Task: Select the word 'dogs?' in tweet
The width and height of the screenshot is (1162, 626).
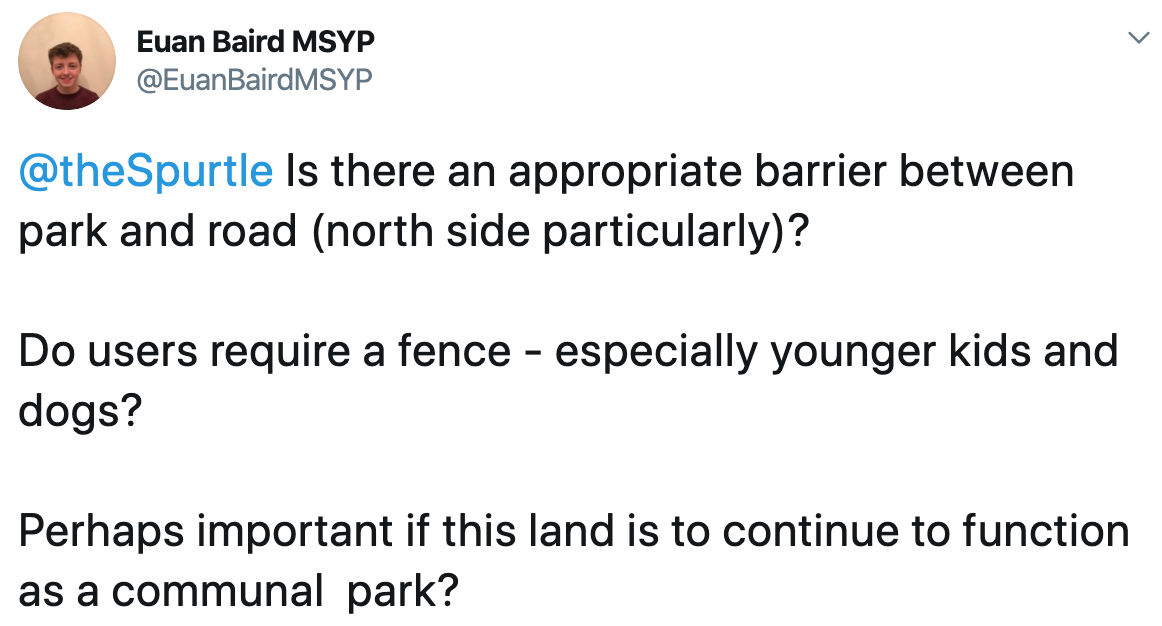Action: 79,411
